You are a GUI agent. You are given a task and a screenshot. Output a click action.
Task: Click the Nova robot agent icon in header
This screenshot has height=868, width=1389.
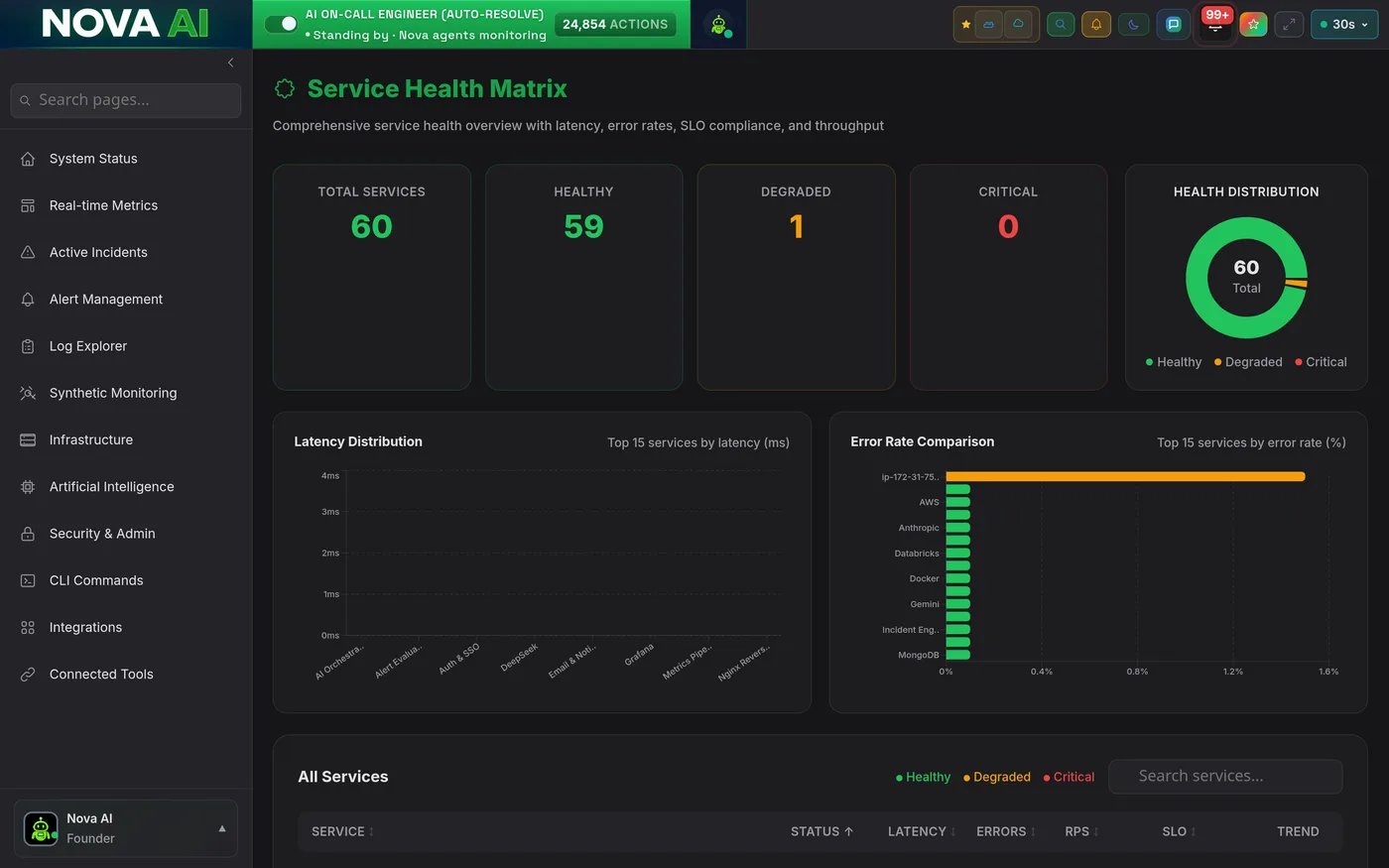[718, 25]
